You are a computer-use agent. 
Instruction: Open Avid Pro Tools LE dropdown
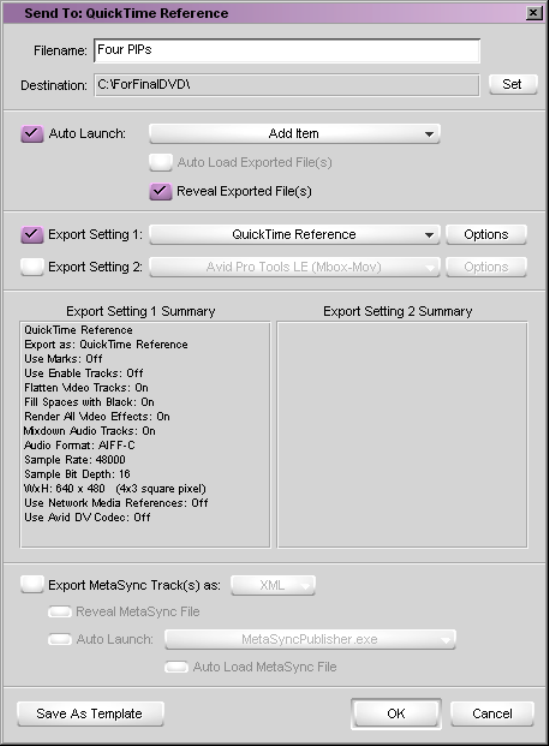pyautogui.click(x=294, y=267)
